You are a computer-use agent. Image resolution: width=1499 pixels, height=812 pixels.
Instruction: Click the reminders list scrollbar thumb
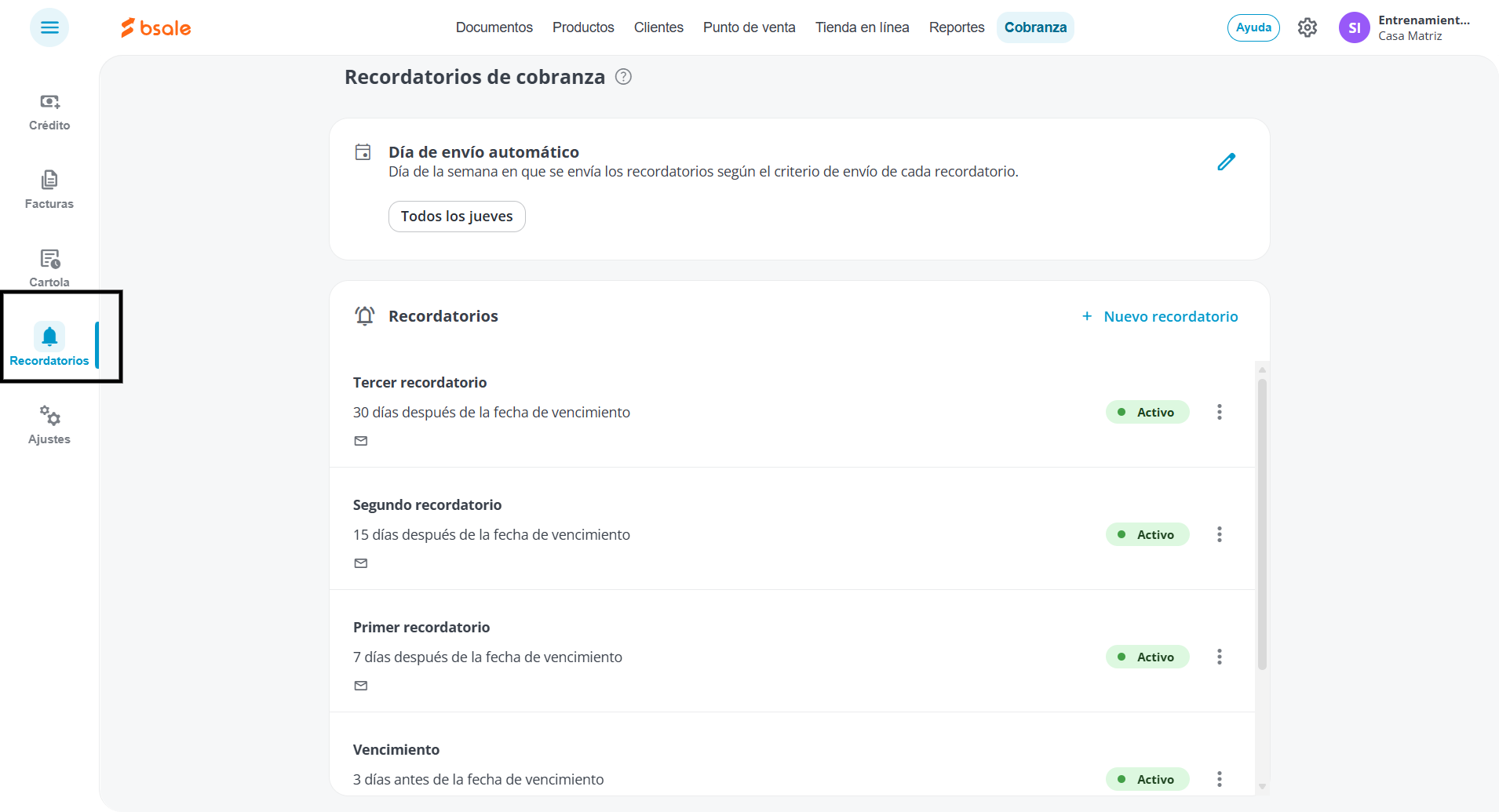tap(1262, 524)
